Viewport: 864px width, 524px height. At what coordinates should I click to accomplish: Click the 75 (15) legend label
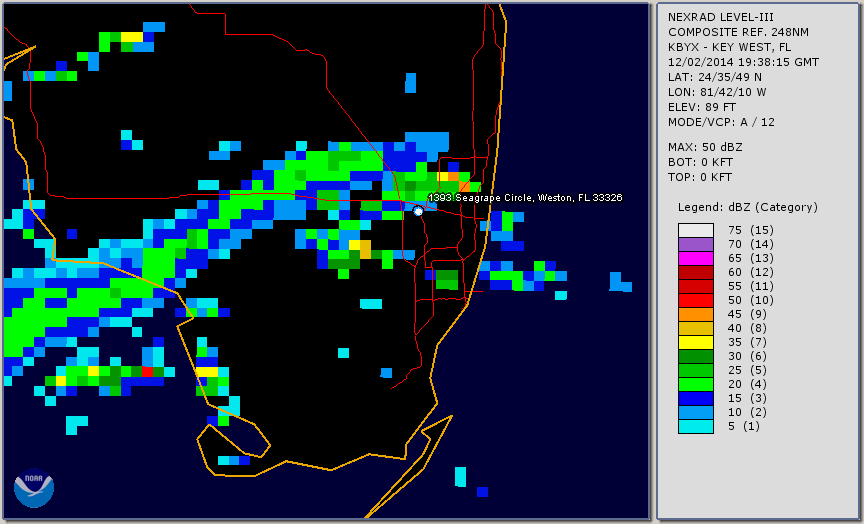(x=750, y=230)
